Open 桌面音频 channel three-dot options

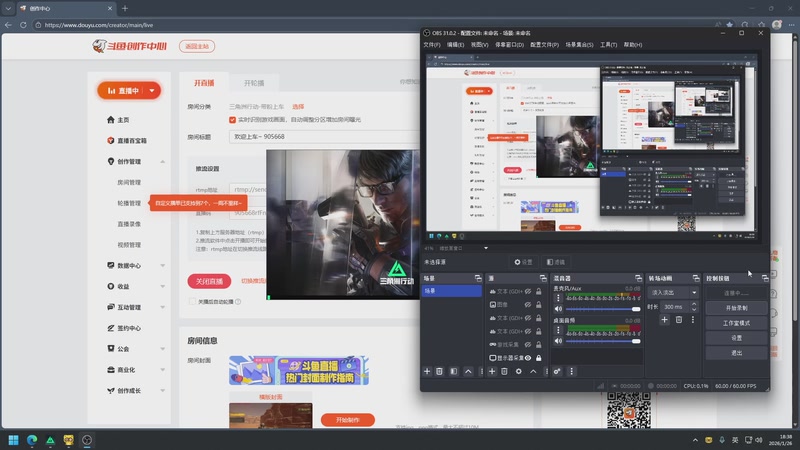click(x=558, y=330)
